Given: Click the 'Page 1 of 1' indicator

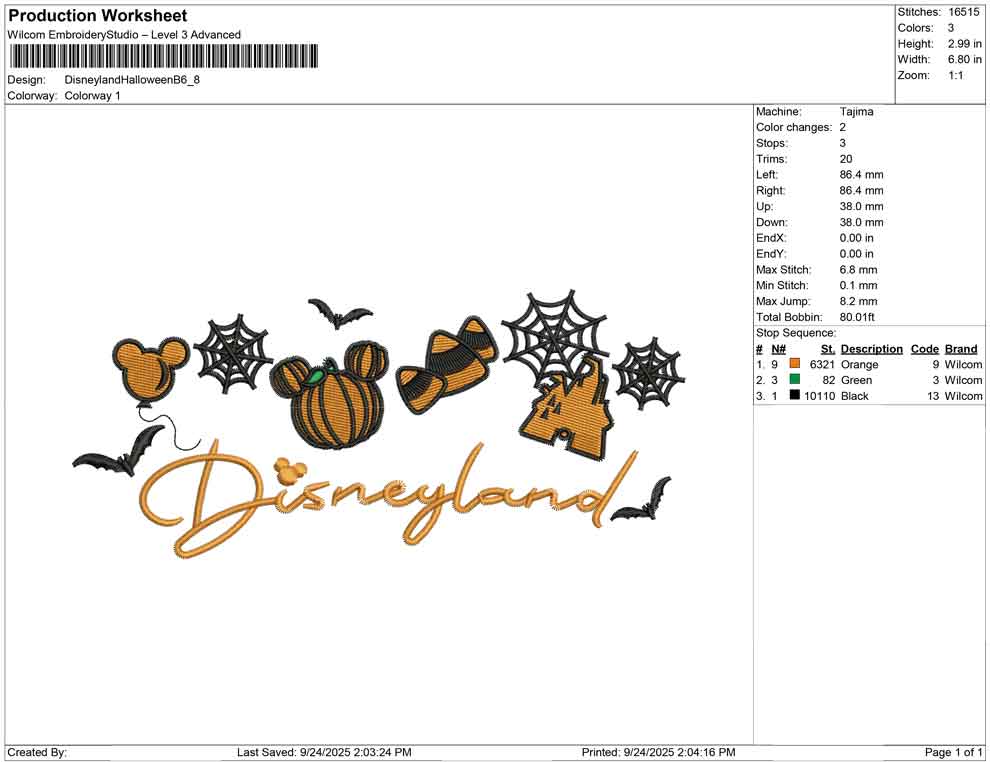Looking at the screenshot, I should point(953,752).
